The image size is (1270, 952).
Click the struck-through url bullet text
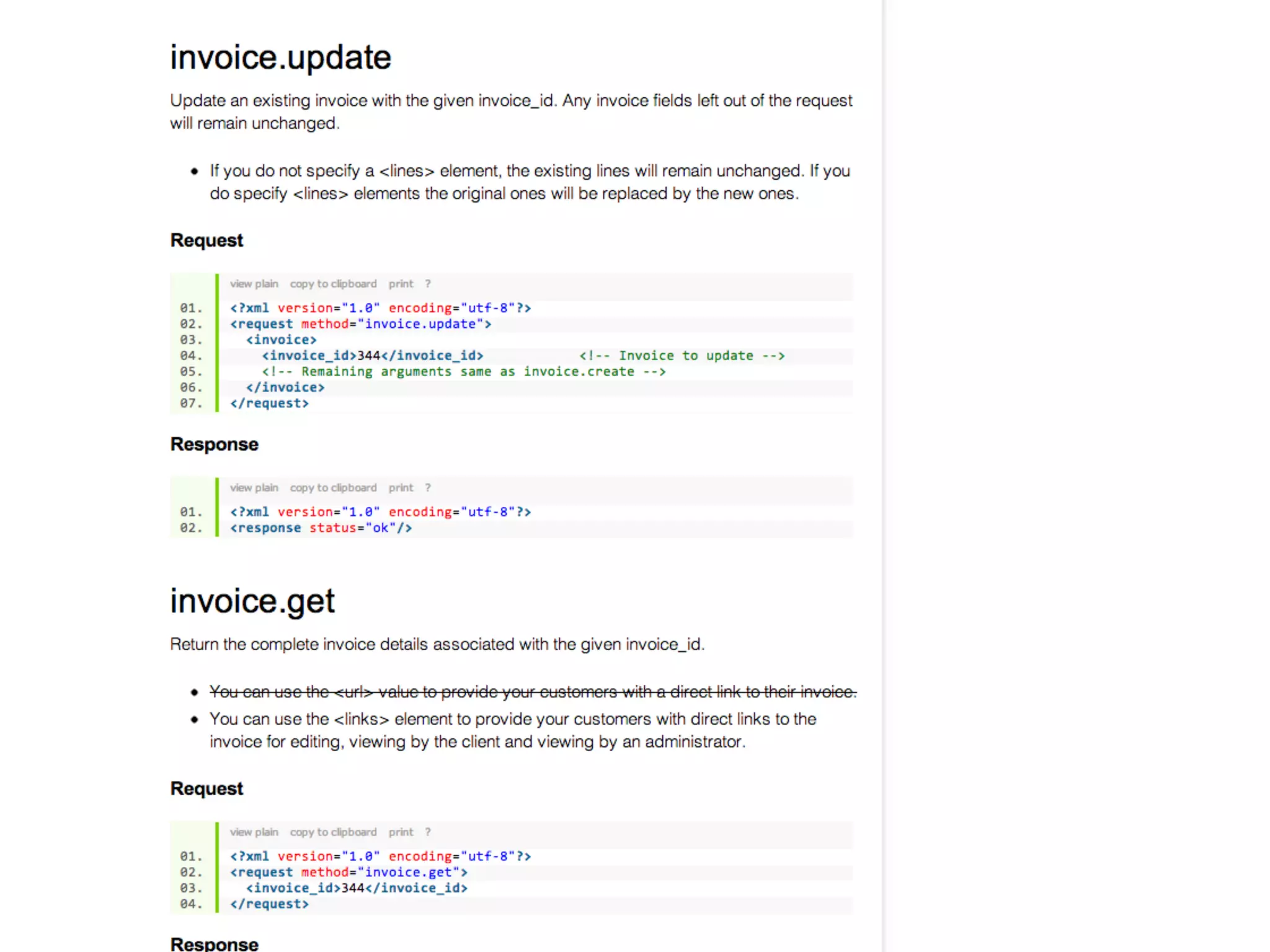[532, 692]
